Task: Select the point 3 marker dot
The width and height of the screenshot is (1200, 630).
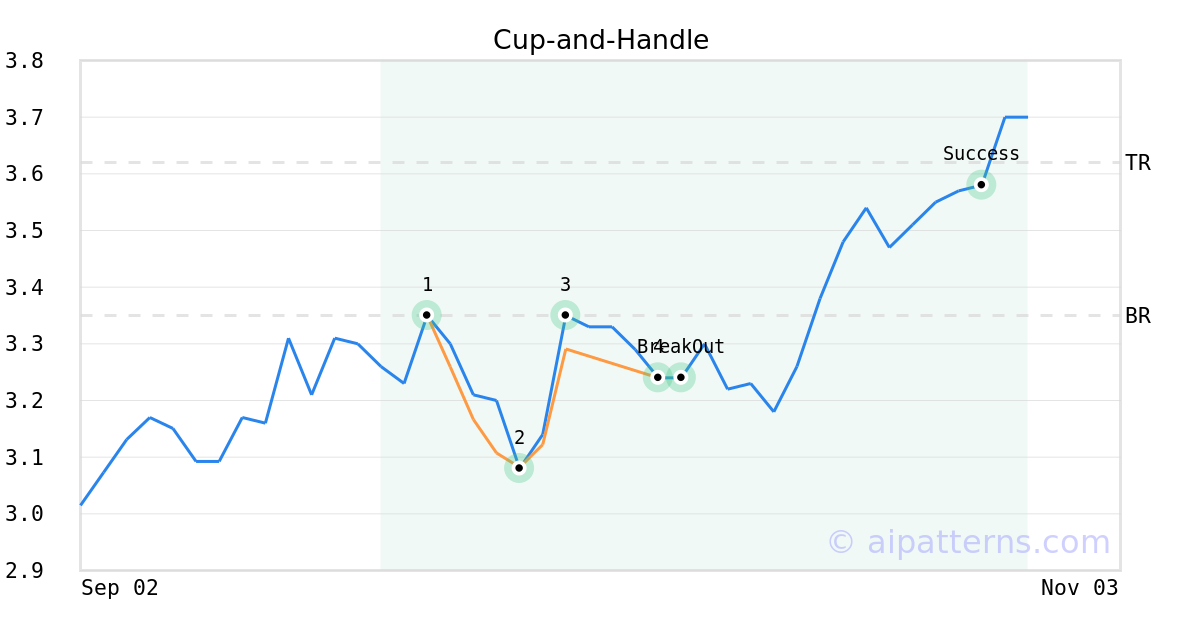Action: click(x=565, y=315)
